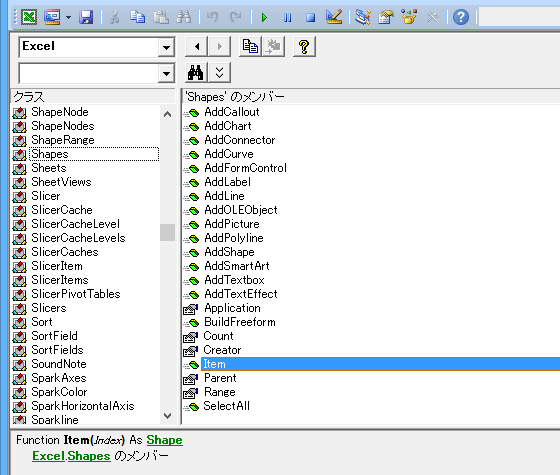Click the Cut scissors icon

114,17
